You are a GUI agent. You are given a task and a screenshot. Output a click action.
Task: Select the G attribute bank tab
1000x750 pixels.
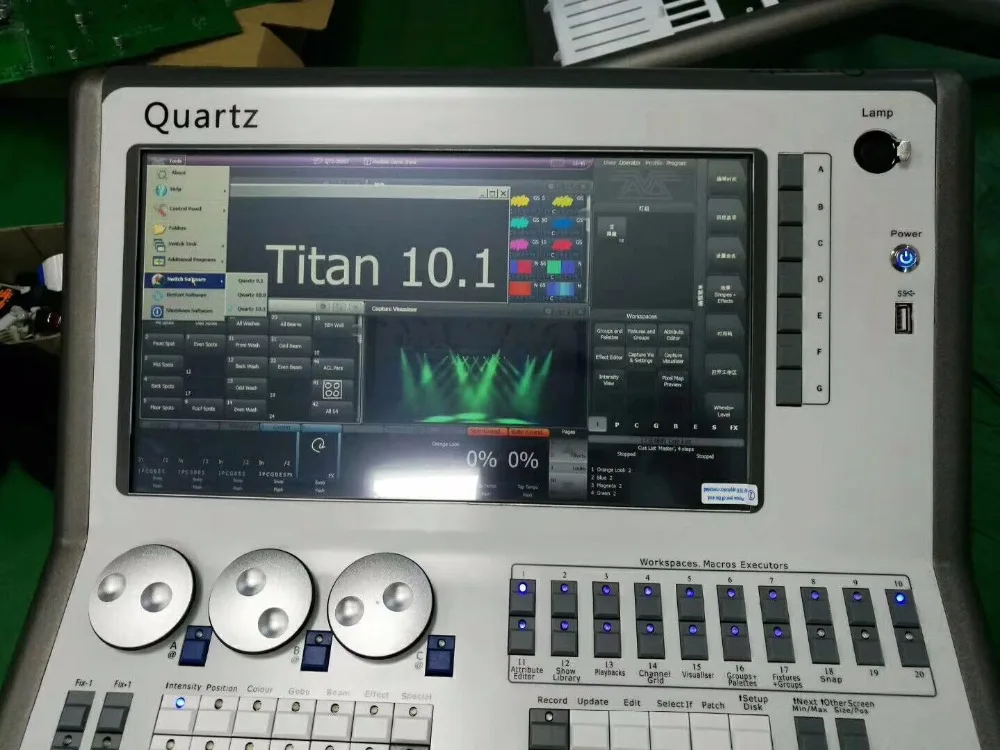pyautogui.click(x=656, y=425)
